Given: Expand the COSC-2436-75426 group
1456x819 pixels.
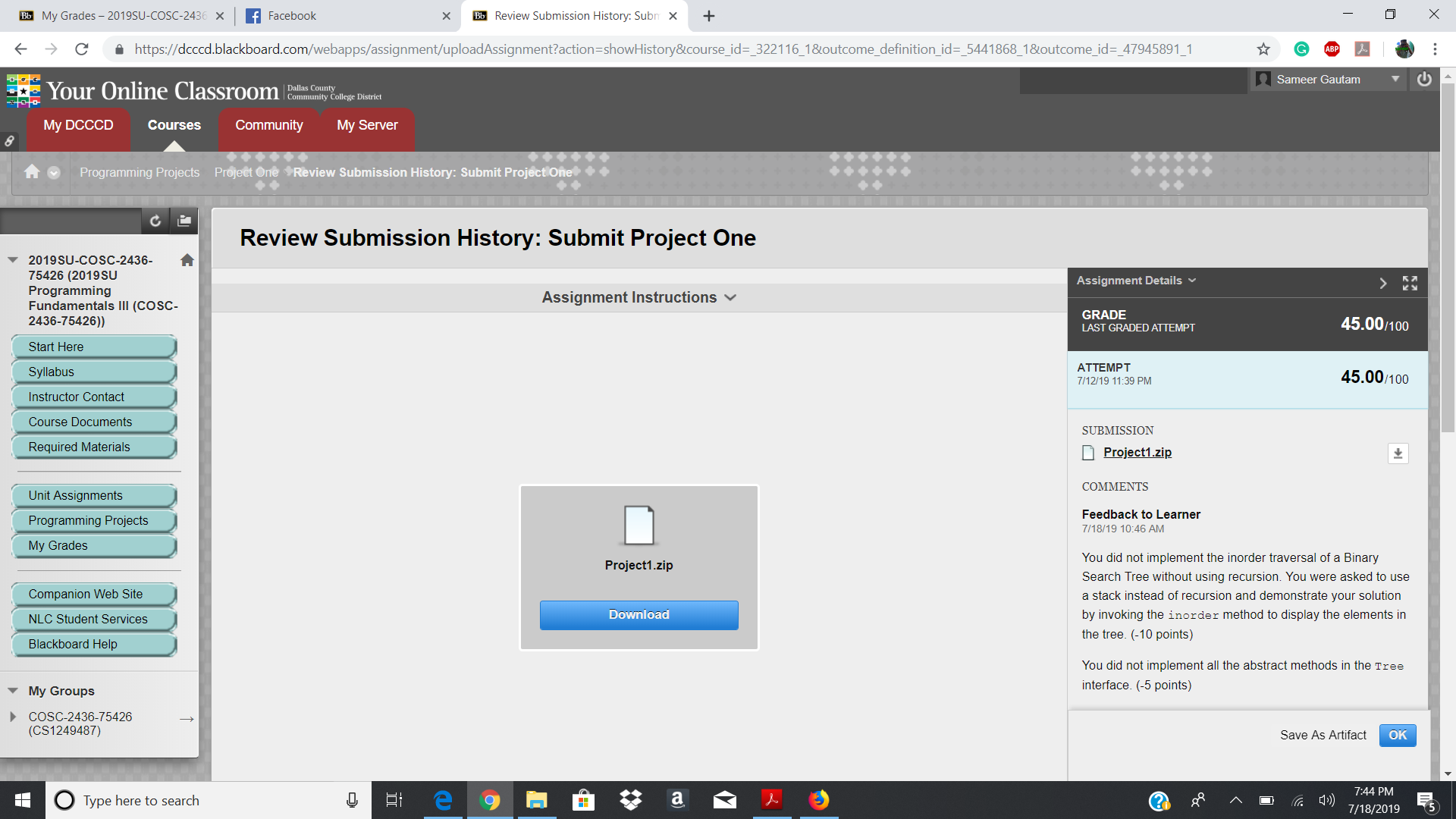Looking at the screenshot, I should 13,717.
